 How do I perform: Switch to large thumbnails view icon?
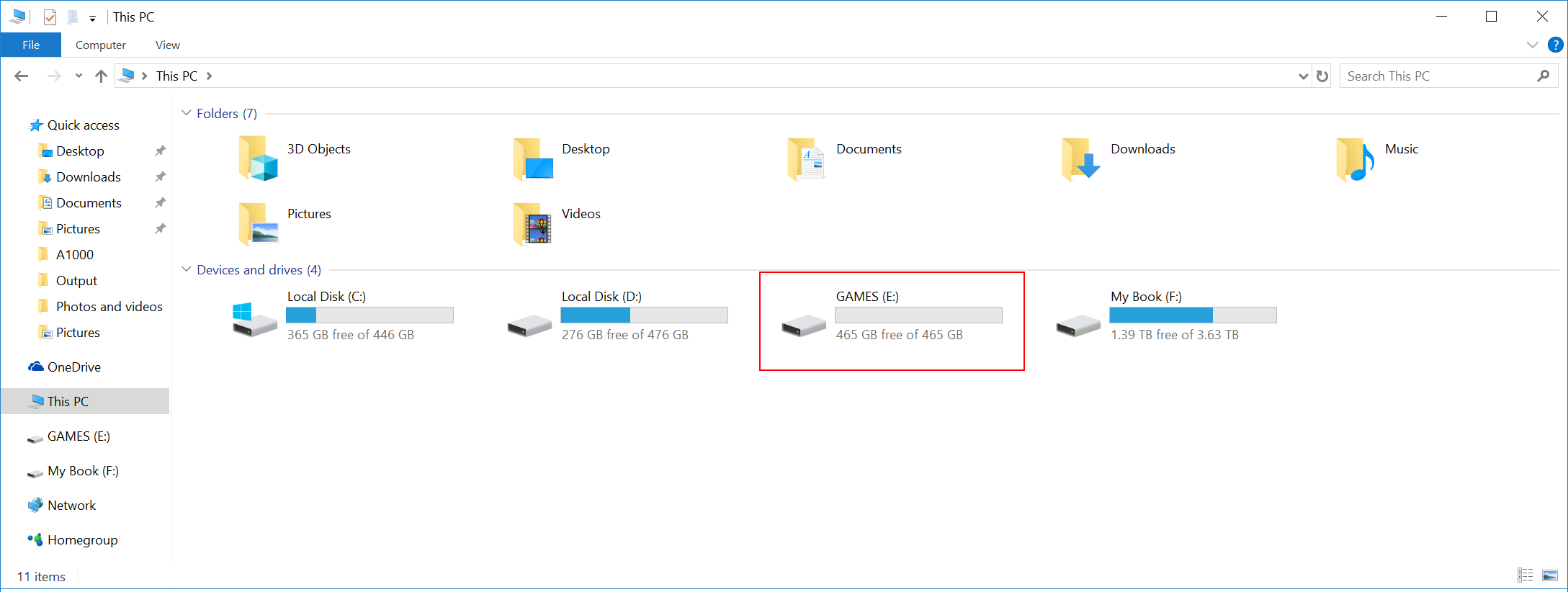(x=1550, y=575)
